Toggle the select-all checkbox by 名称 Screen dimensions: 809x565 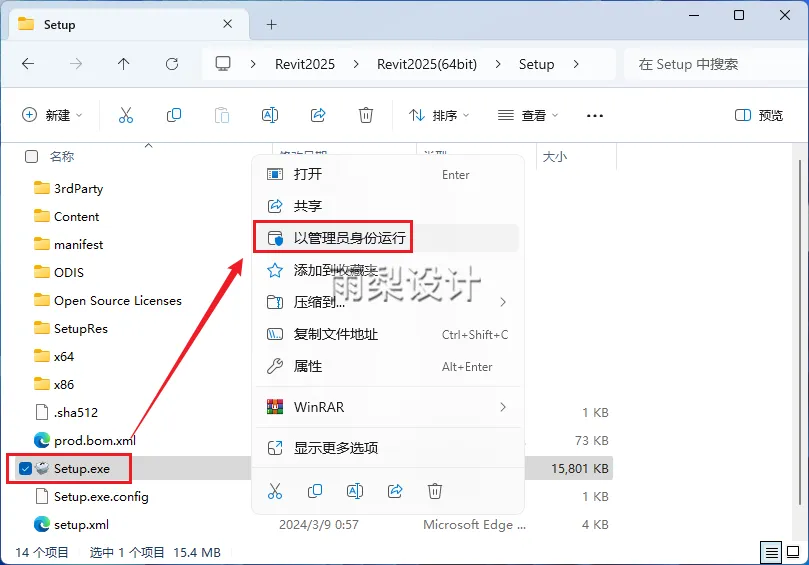[x=31, y=156]
